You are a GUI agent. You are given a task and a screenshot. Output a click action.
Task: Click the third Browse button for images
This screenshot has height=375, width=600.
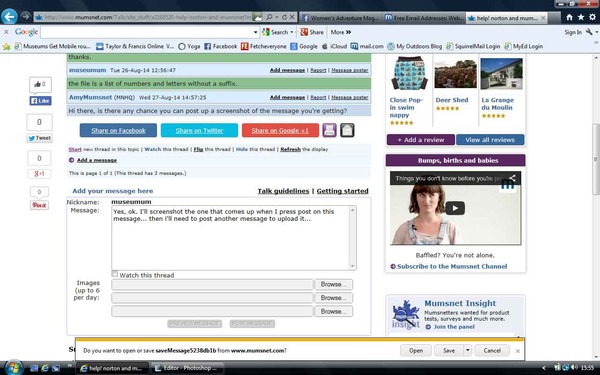click(333, 311)
